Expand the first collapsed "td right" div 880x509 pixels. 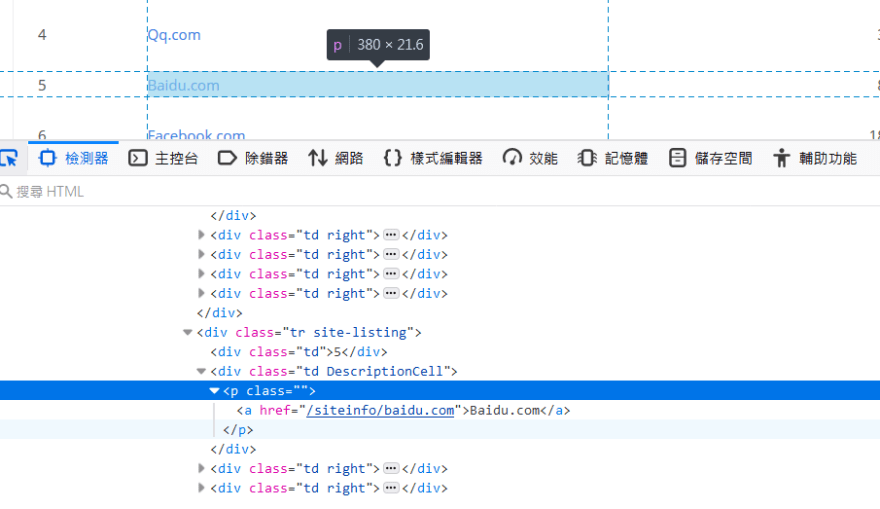pos(201,235)
